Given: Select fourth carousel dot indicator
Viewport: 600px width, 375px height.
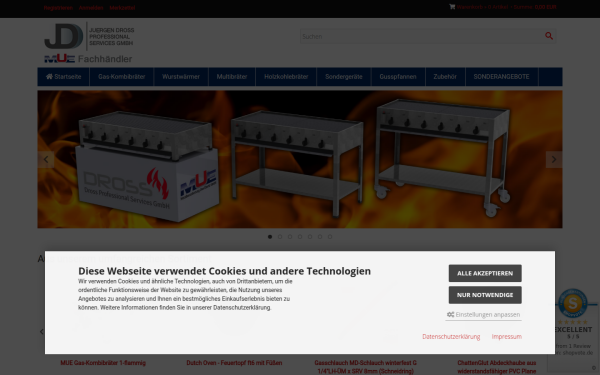Looking at the screenshot, I should point(300,237).
